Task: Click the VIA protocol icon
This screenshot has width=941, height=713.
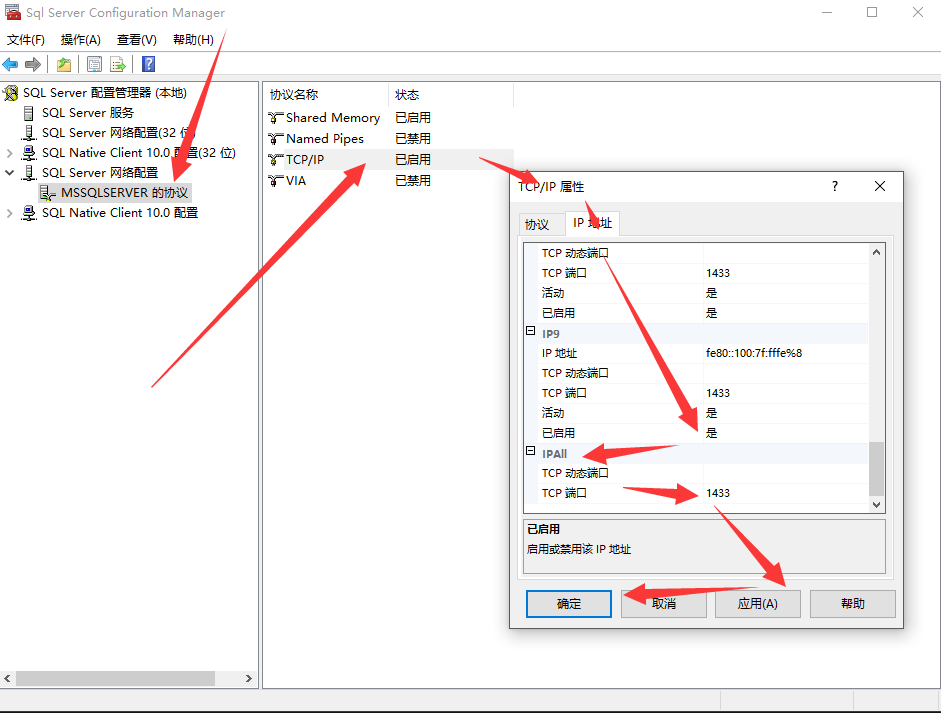Action: (x=275, y=181)
